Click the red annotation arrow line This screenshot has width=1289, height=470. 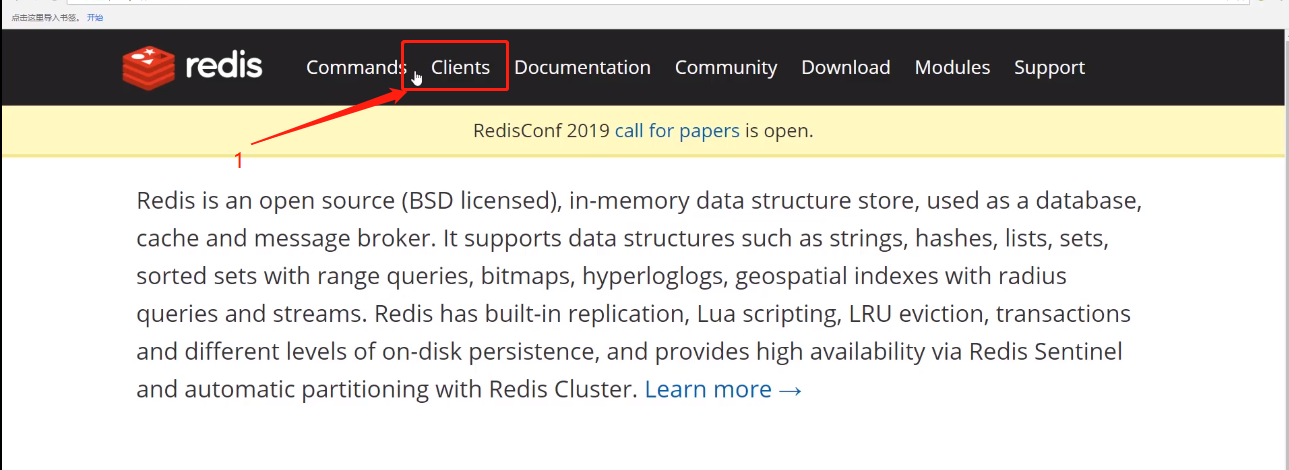pyautogui.click(x=320, y=120)
